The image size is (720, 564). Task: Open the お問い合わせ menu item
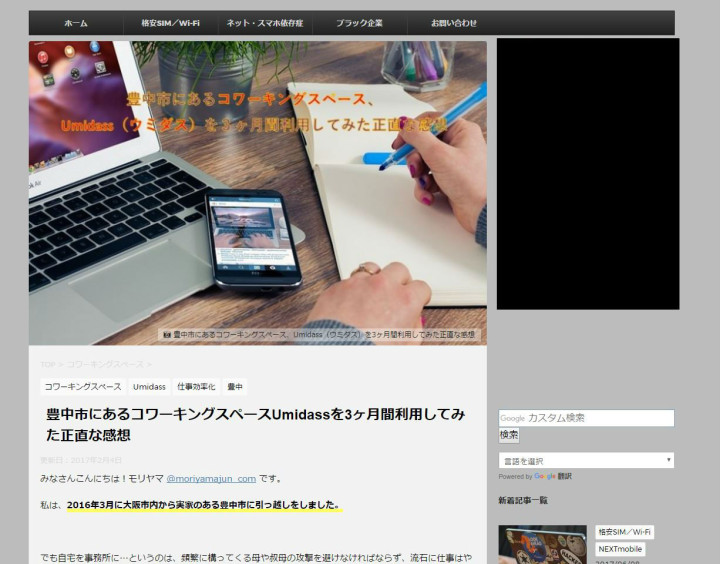click(454, 23)
